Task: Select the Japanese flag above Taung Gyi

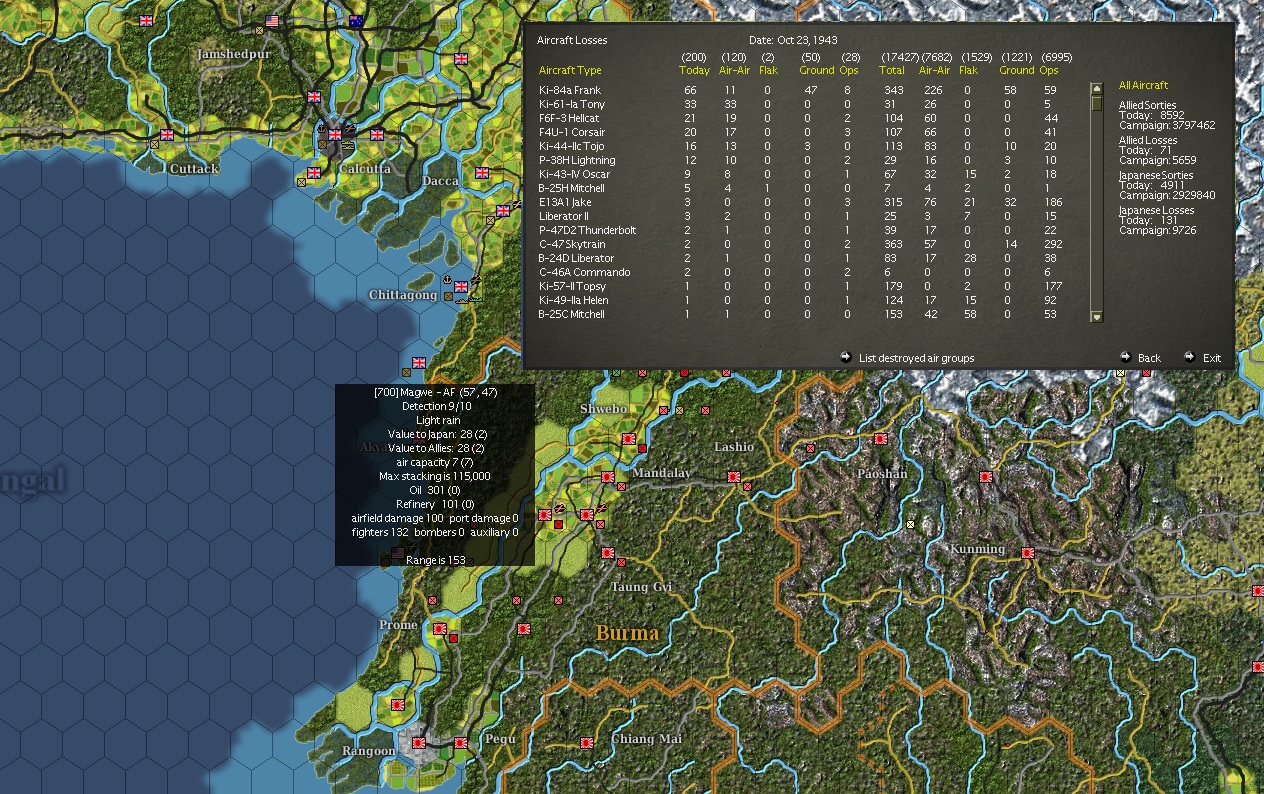Action: point(607,553)
